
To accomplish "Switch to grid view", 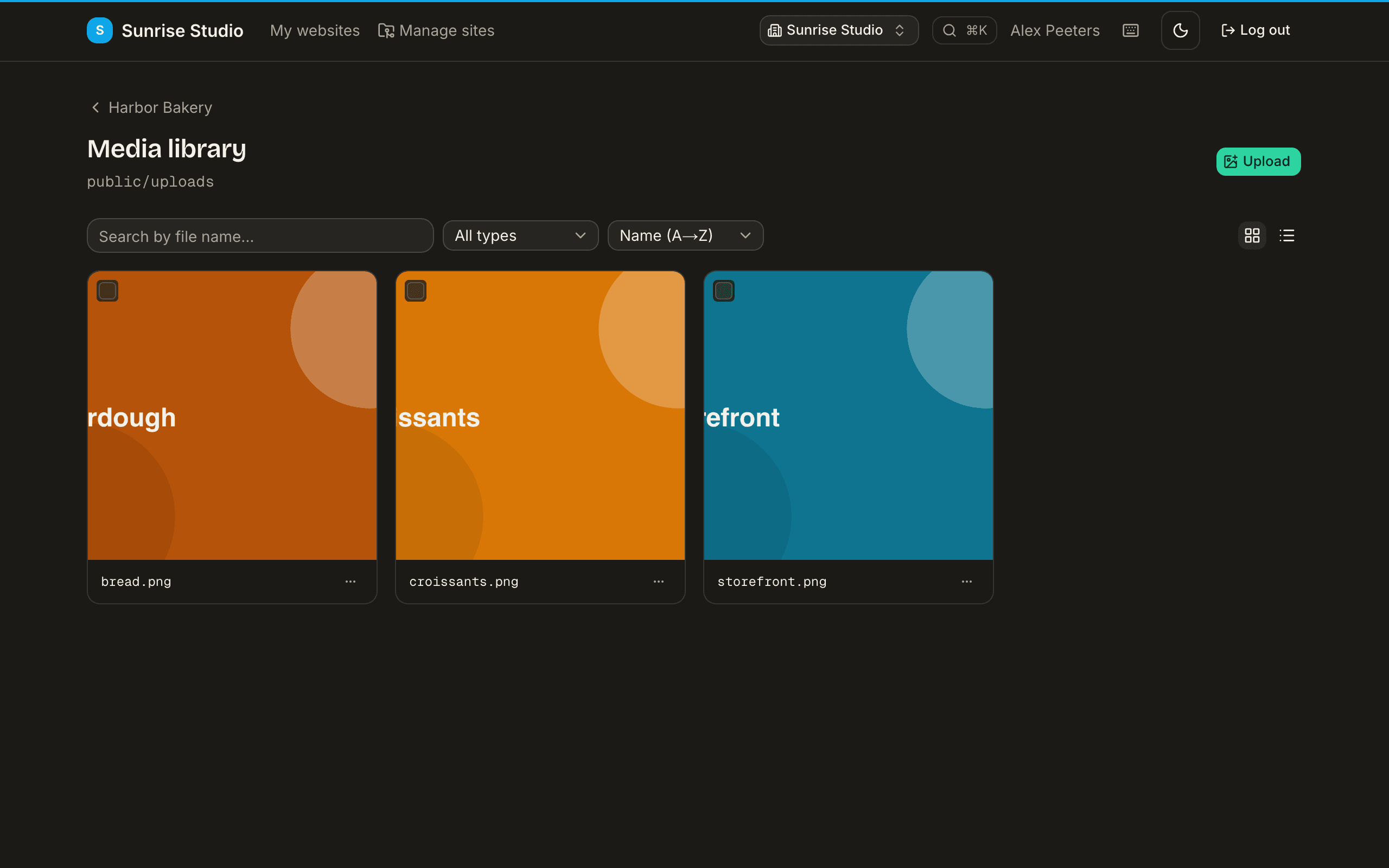I will pyautogui.click(x=1252, y=235).
